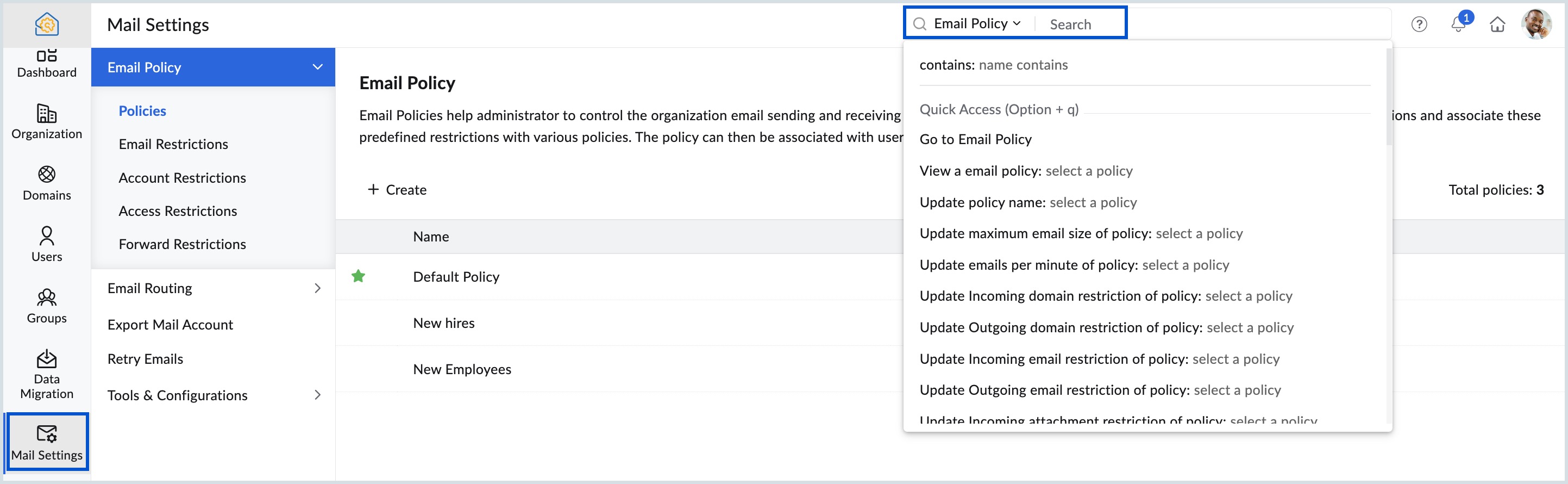Collapse the Email Policy sidebar section

317,67
